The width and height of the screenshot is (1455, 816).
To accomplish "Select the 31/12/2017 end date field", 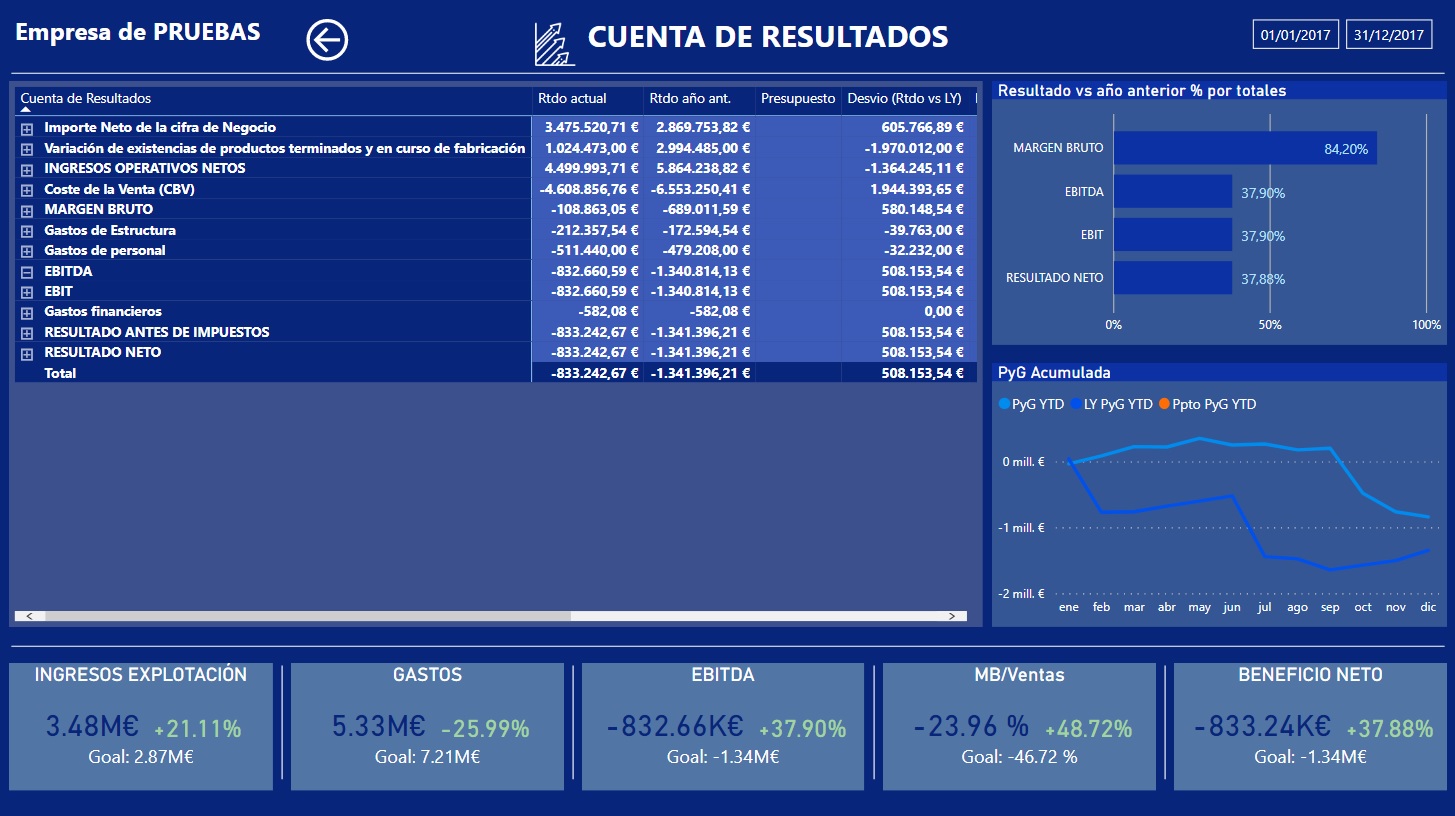I will pyautogui.click(x=1389, y=35).
